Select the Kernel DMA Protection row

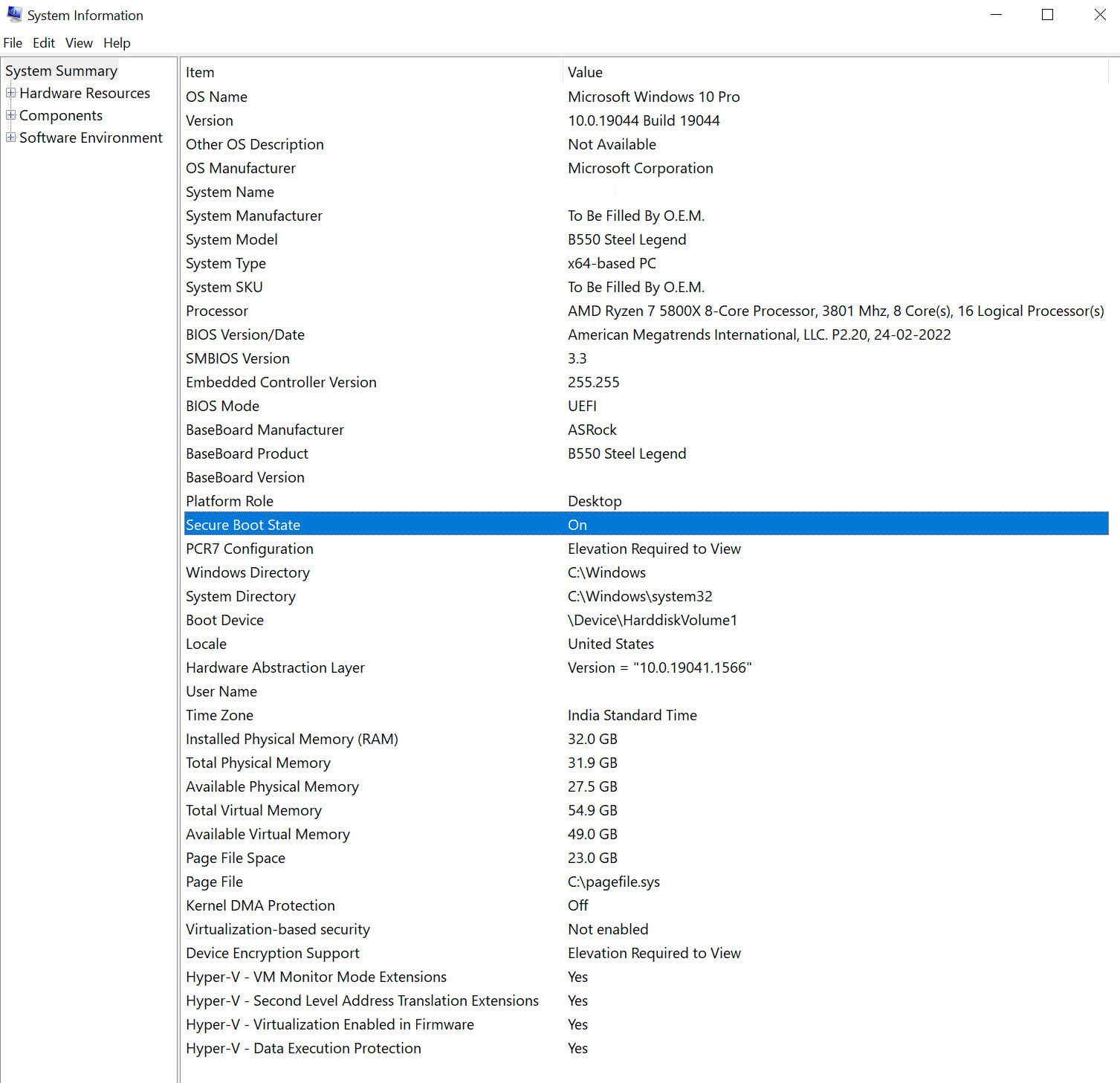[646, 905]
